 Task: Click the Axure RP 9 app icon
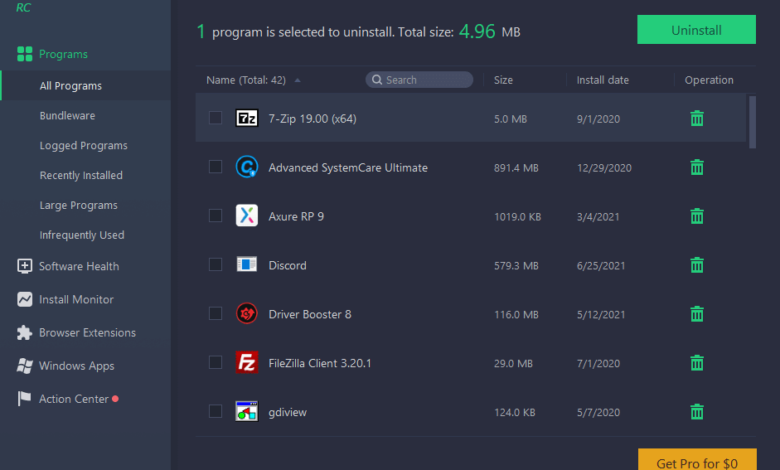247,216
